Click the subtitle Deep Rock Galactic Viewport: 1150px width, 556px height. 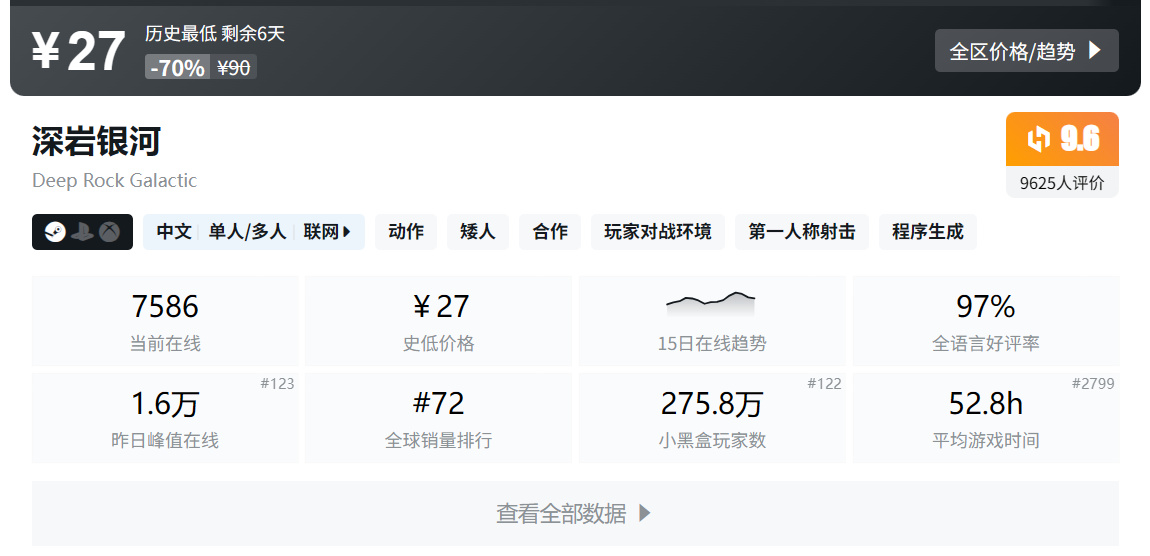tap(114, 180)
